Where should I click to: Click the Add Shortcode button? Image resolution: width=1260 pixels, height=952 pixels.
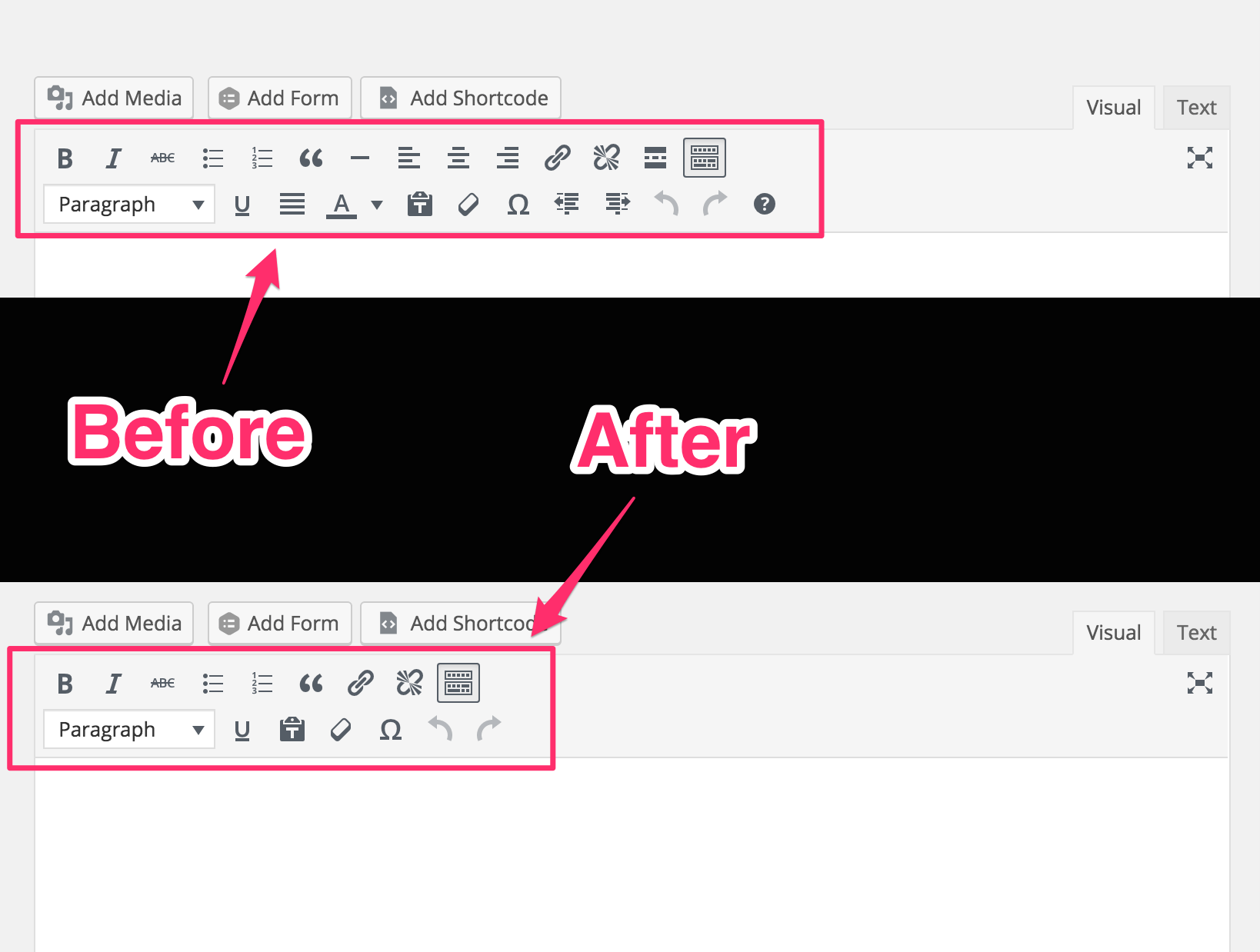[460, 98]
